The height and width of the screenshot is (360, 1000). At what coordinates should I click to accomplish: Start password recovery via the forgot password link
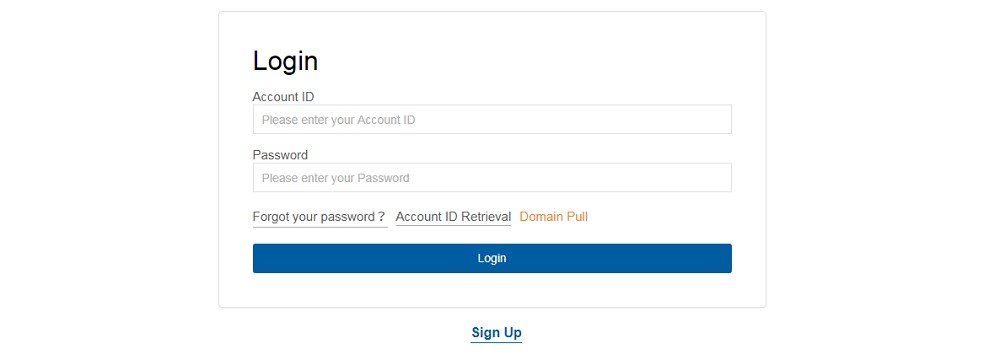click(x=320, y=217)
